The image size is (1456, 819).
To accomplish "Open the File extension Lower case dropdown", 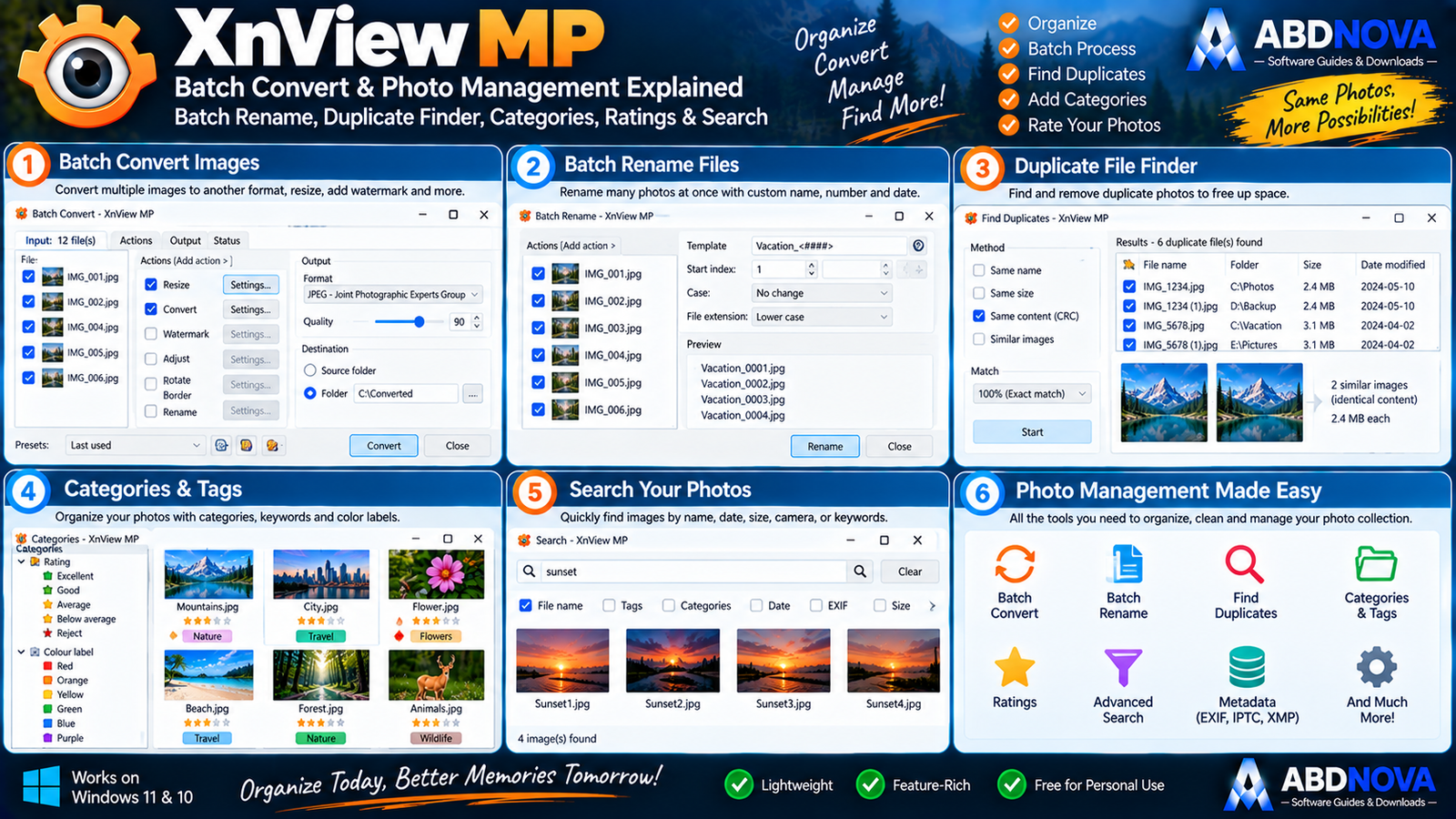I will pyautogui.click(x=823, y=317).
